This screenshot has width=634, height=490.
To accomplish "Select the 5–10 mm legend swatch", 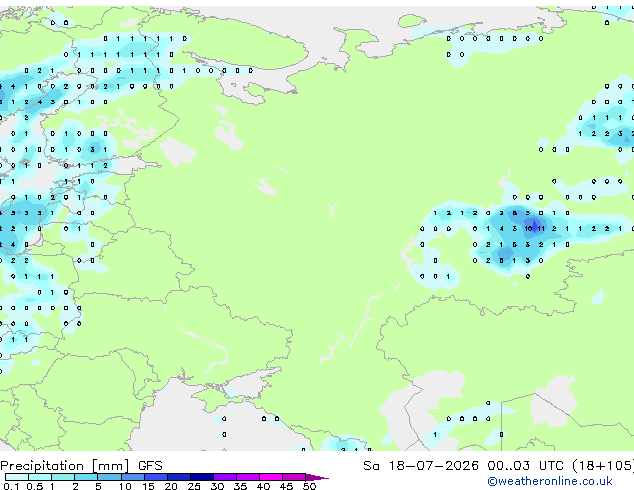I will 109,477.
